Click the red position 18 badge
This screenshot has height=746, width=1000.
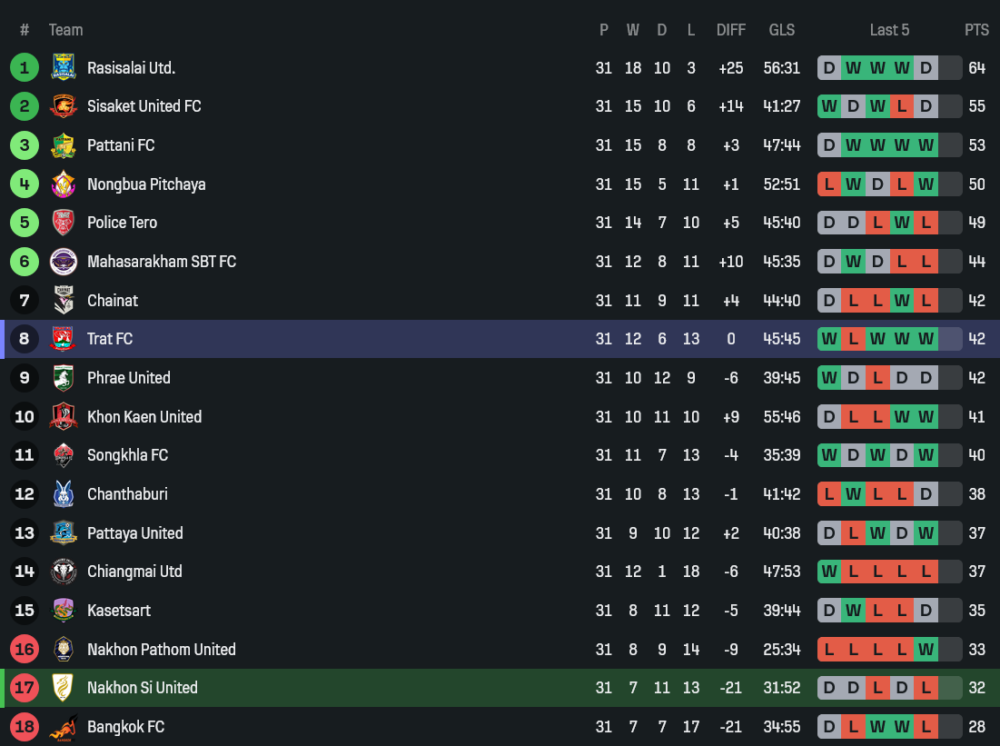(24, 727)
